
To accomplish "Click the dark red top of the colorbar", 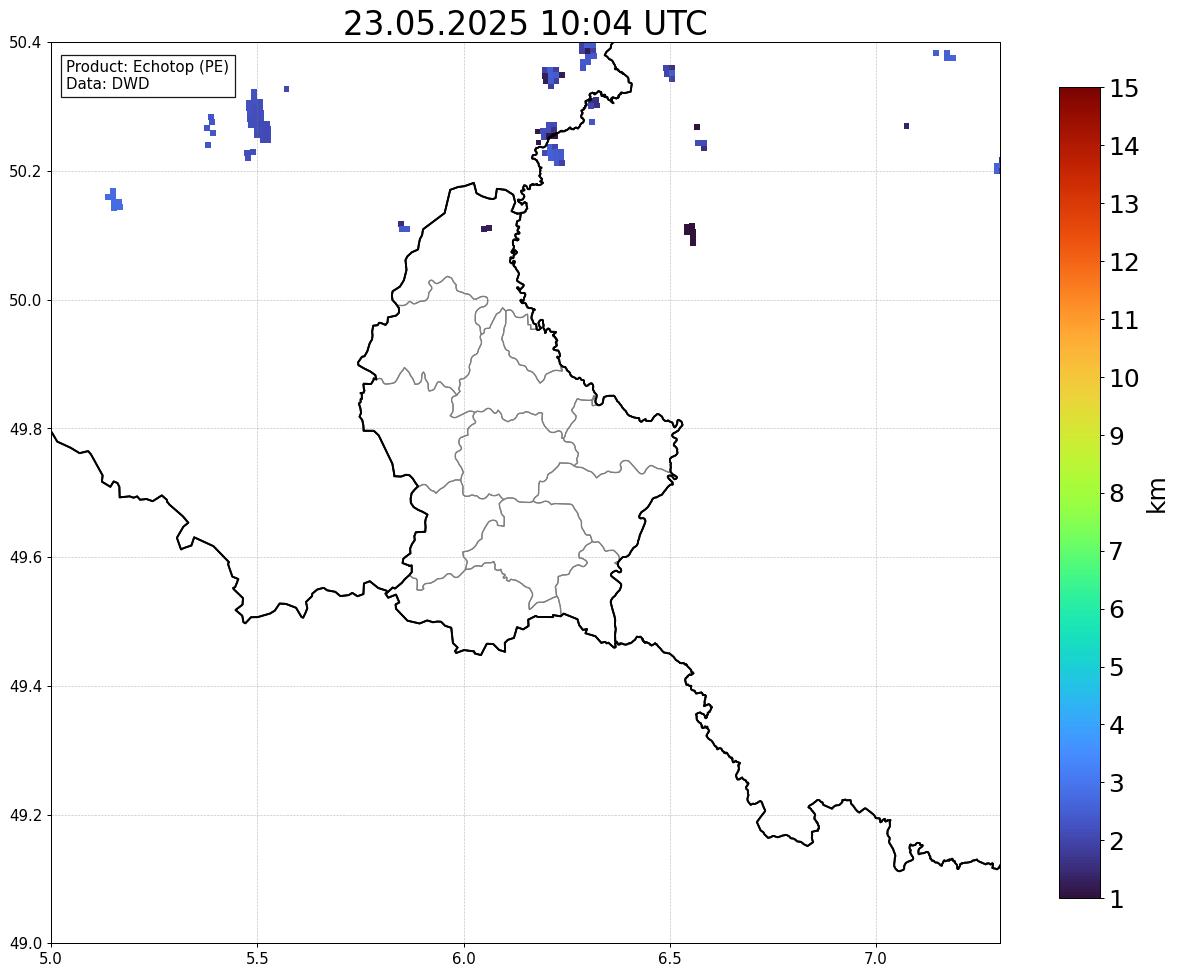I will click(1080, 95).
